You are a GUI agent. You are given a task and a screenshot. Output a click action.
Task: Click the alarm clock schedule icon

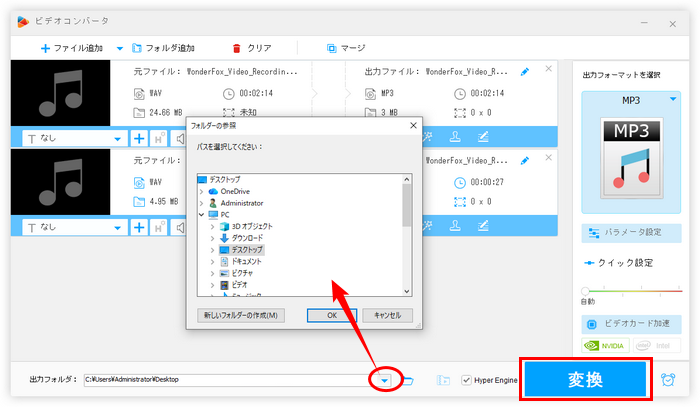click(668, 379)
